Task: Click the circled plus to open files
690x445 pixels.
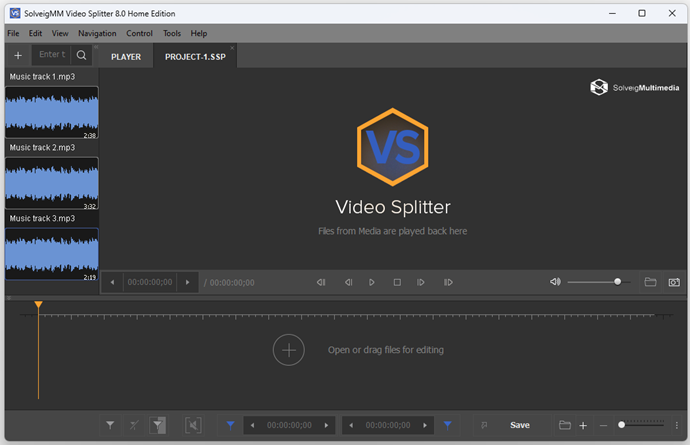Action: click(x=289, y=350)
